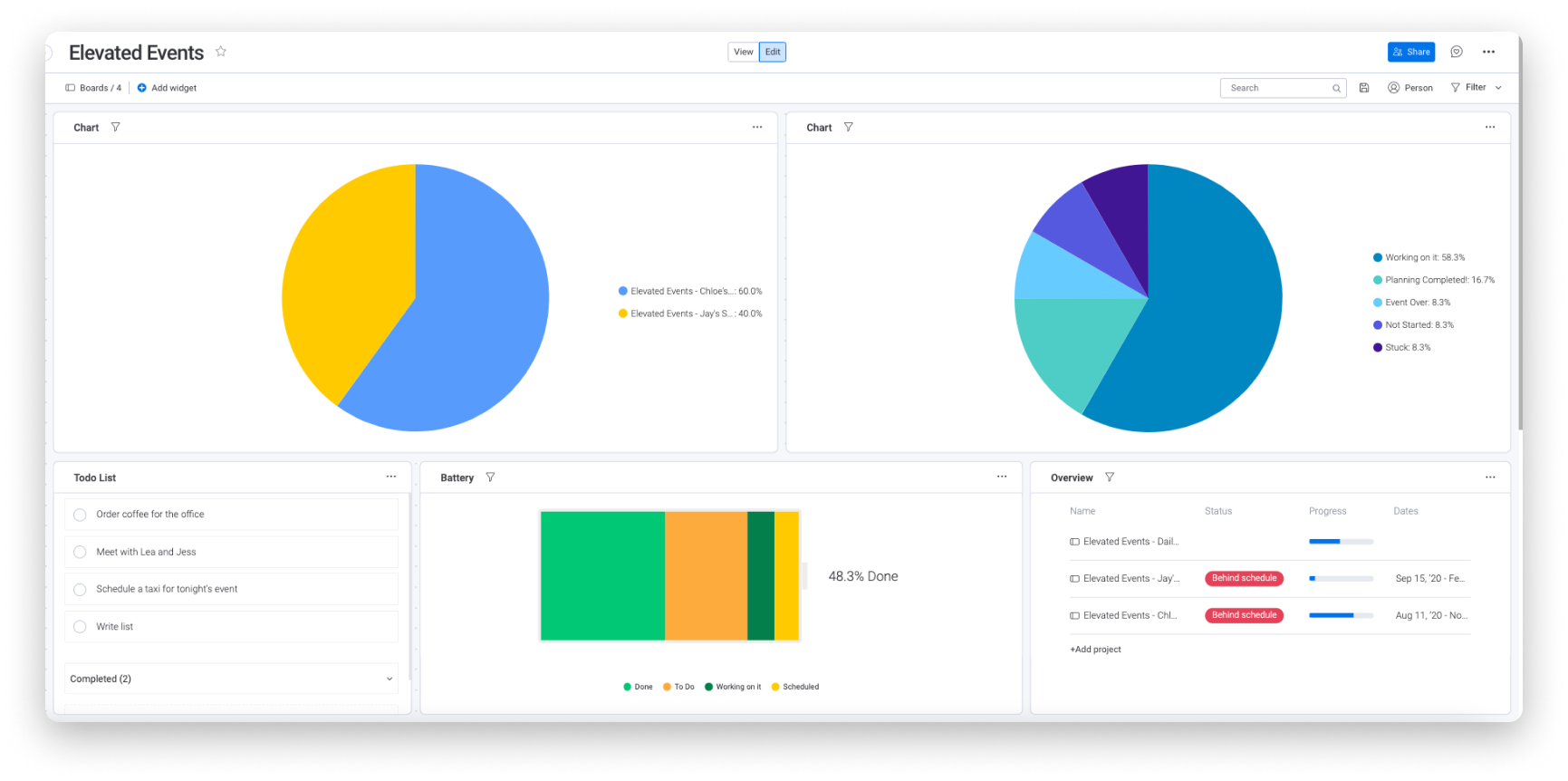
Task: Toggle the Done legend in Battery widget
Action: click(638, 687)
